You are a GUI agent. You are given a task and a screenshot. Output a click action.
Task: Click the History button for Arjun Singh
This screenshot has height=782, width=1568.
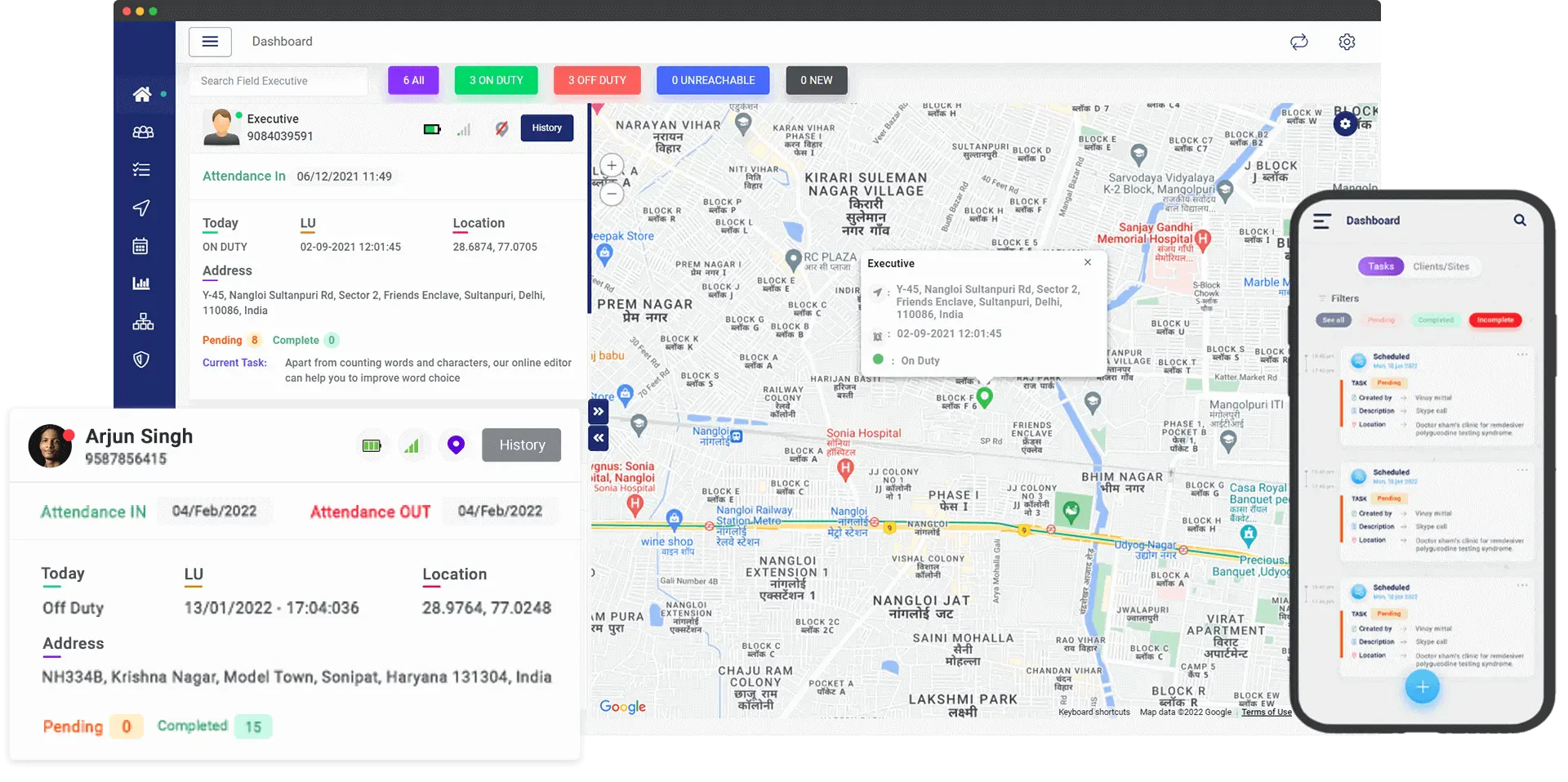point(521,445)
